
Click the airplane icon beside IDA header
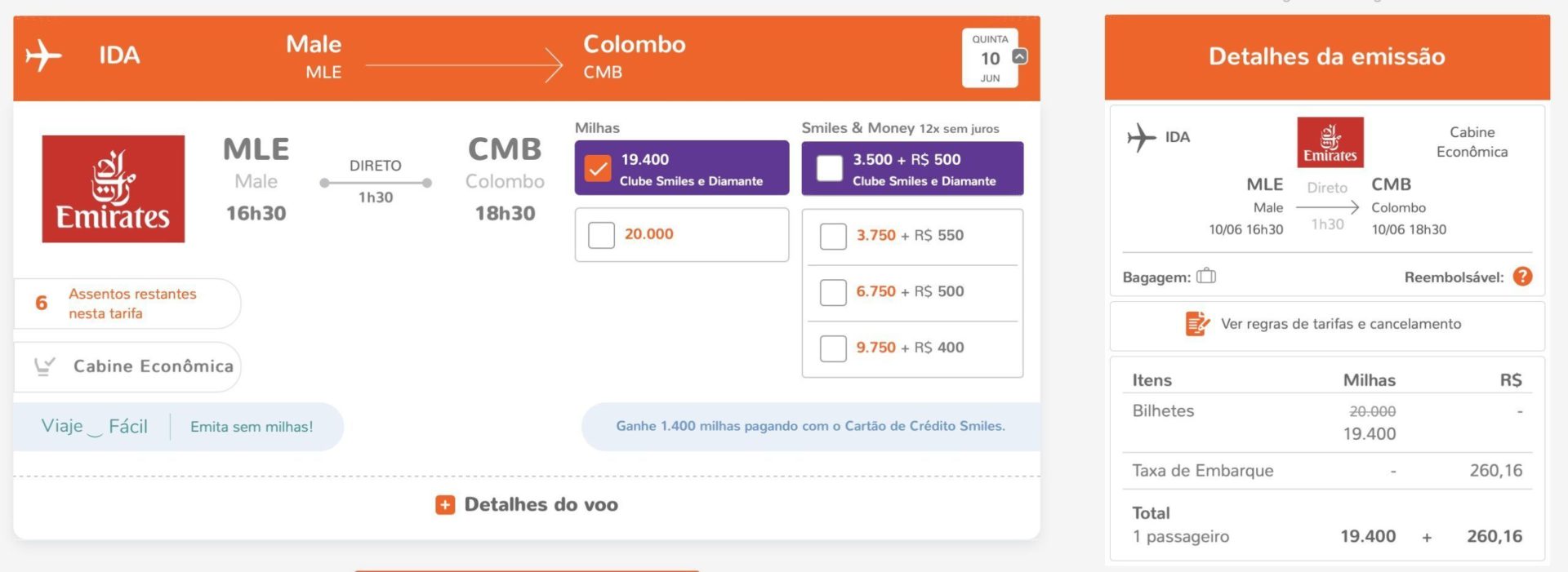point(43,56)
